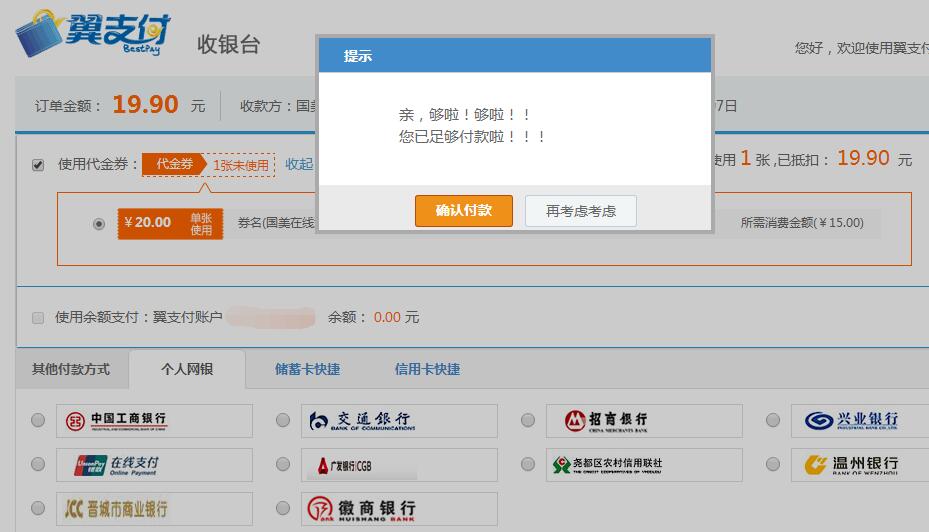Enable 使用余额支付 checkbox

(38, 318)
